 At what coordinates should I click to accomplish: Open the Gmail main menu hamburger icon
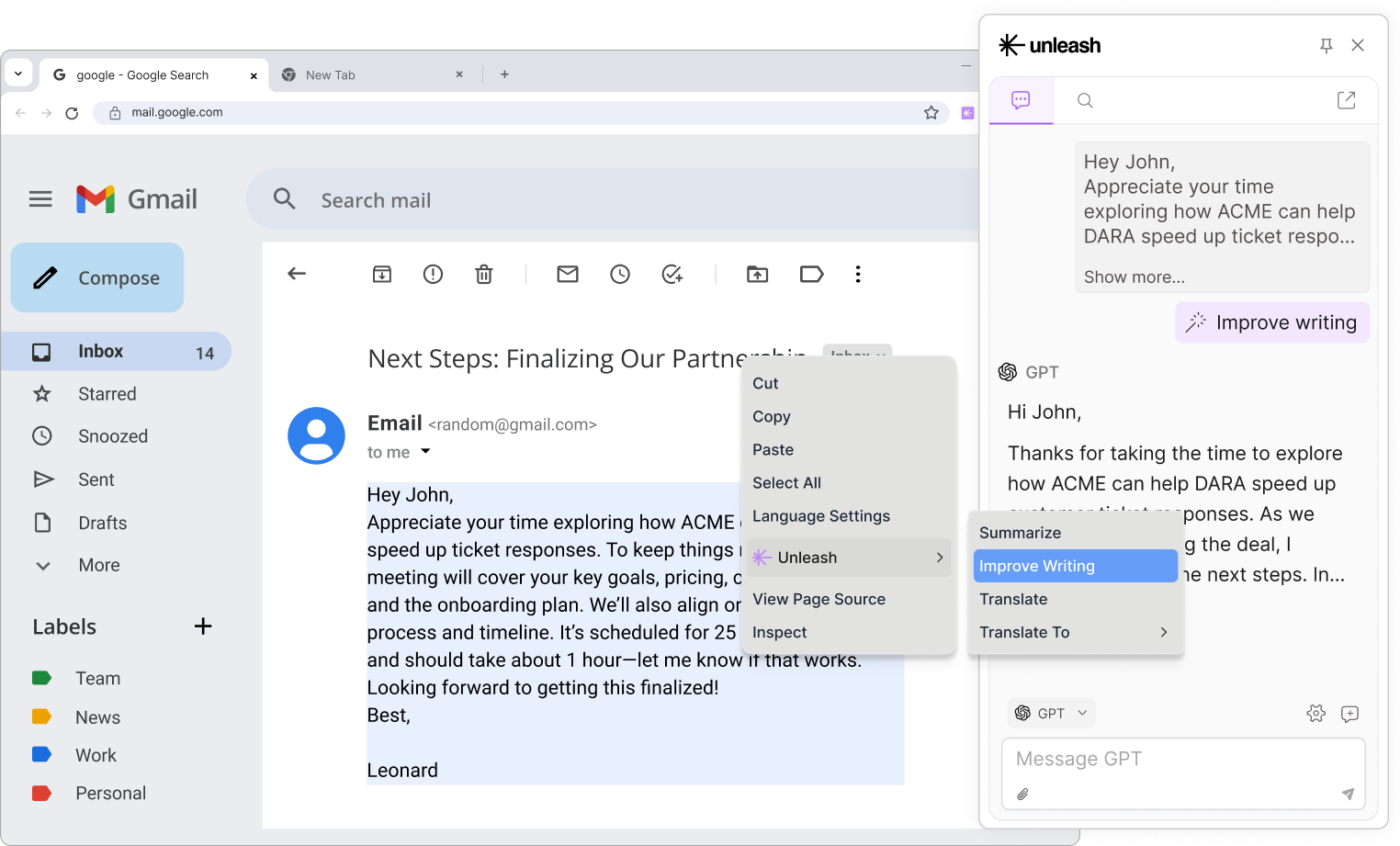(40, 199)
